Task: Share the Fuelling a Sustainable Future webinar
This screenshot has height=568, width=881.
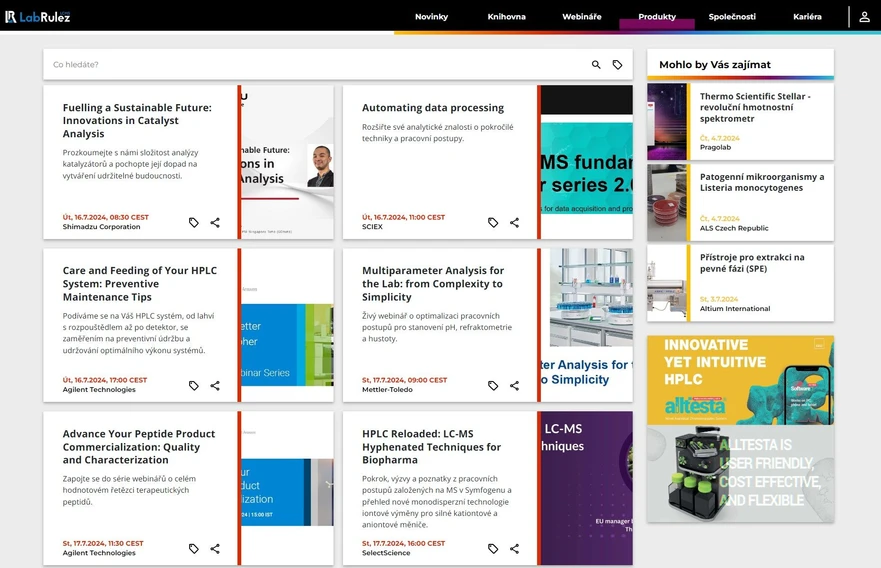Action: coord(215,222)
